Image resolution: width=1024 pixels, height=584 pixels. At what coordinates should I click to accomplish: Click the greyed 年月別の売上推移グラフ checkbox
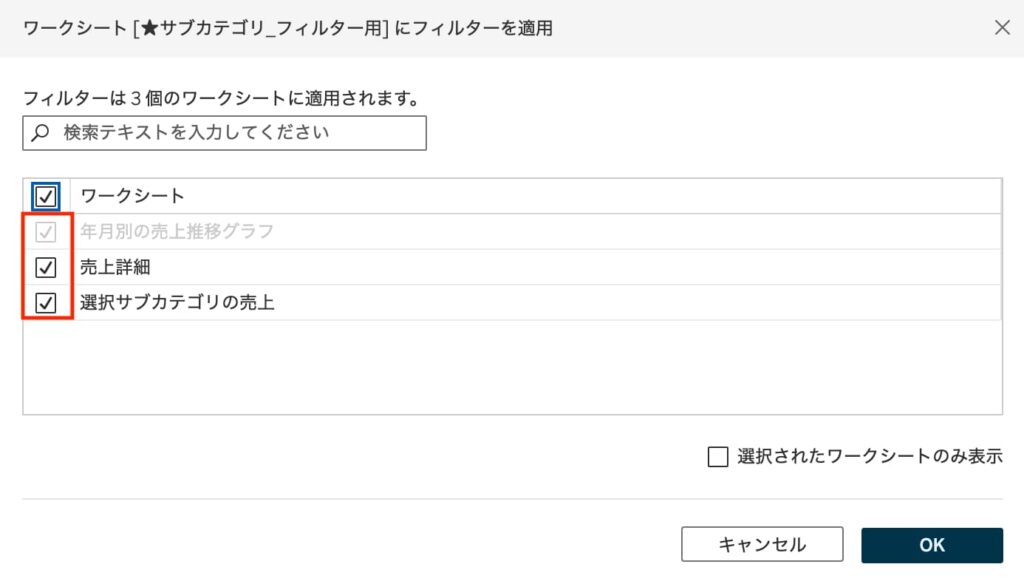(46, 232)
